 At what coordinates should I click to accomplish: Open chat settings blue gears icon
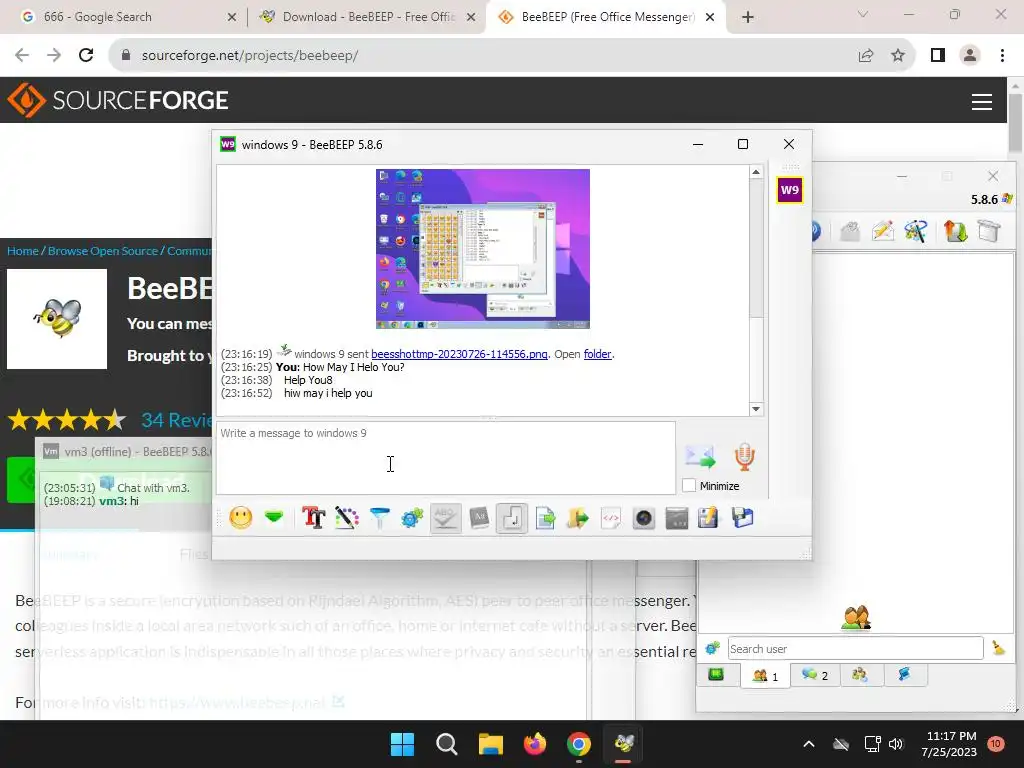click(x=412, y=518)
